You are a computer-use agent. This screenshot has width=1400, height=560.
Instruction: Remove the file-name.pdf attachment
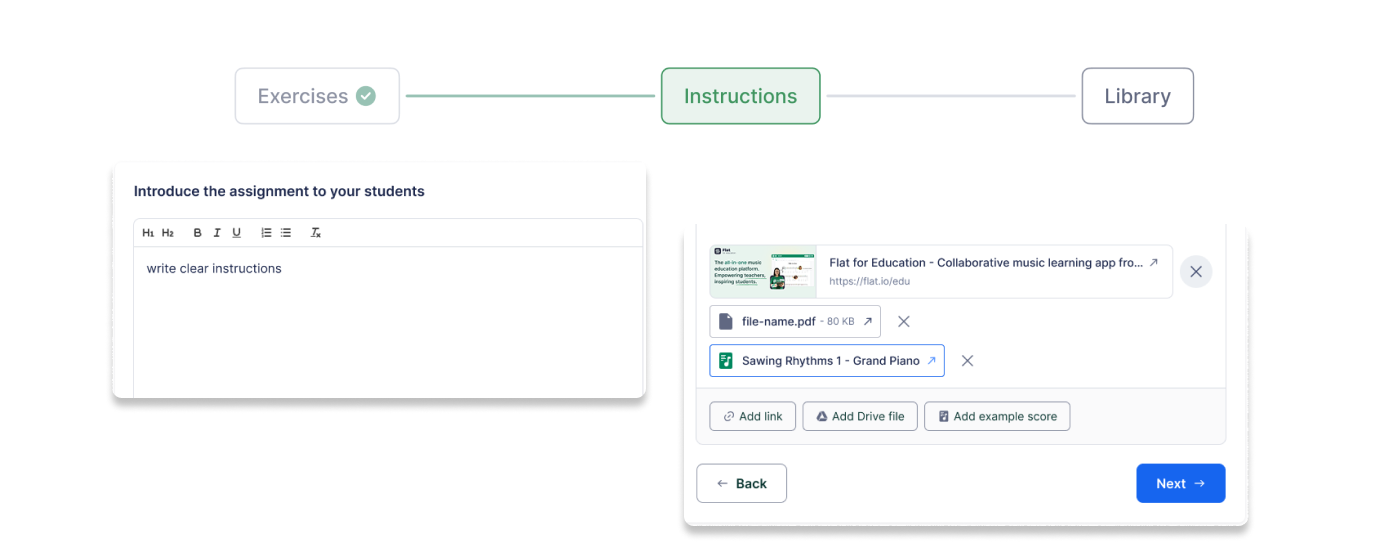click(x=904, y=321)
